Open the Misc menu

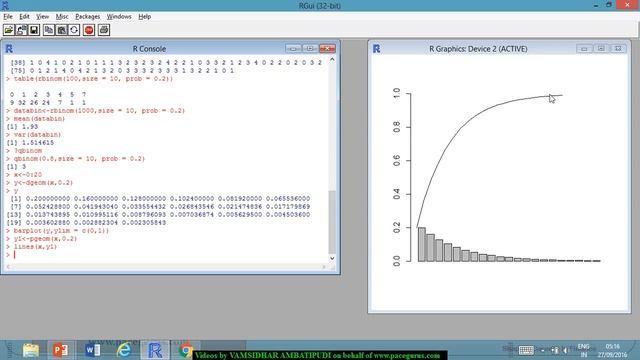(62, 16)
